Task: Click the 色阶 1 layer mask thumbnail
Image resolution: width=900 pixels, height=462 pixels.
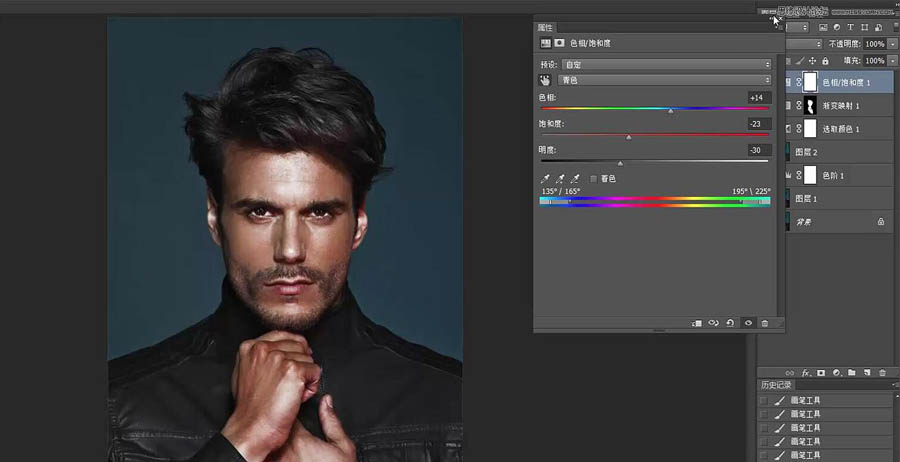Action: pyautogui.click(x=809, y=175)
